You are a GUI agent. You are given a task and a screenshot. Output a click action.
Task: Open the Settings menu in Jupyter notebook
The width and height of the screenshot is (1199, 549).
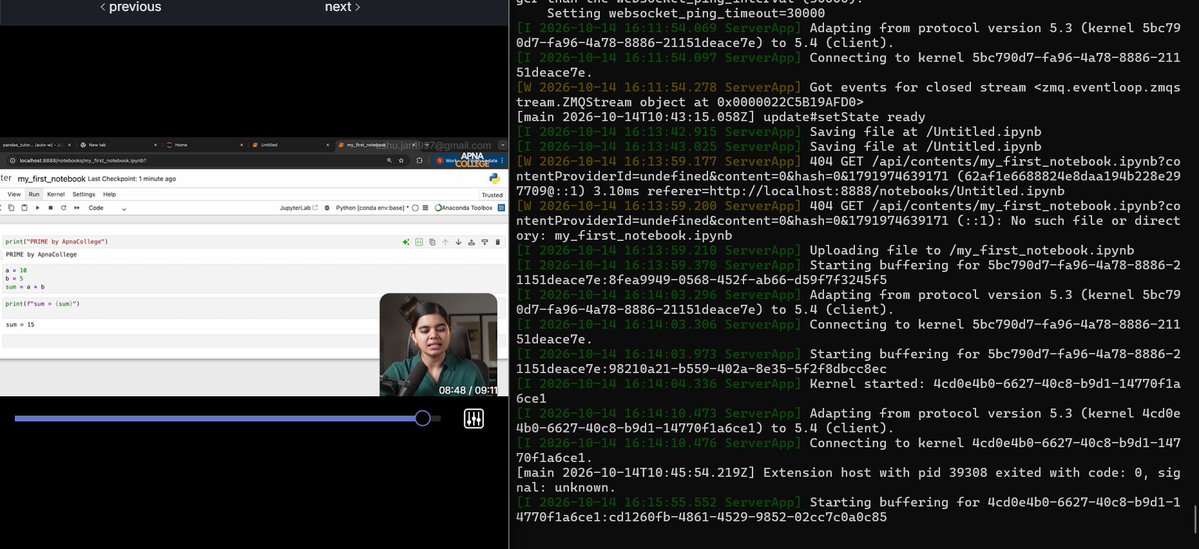pos(84,194)
